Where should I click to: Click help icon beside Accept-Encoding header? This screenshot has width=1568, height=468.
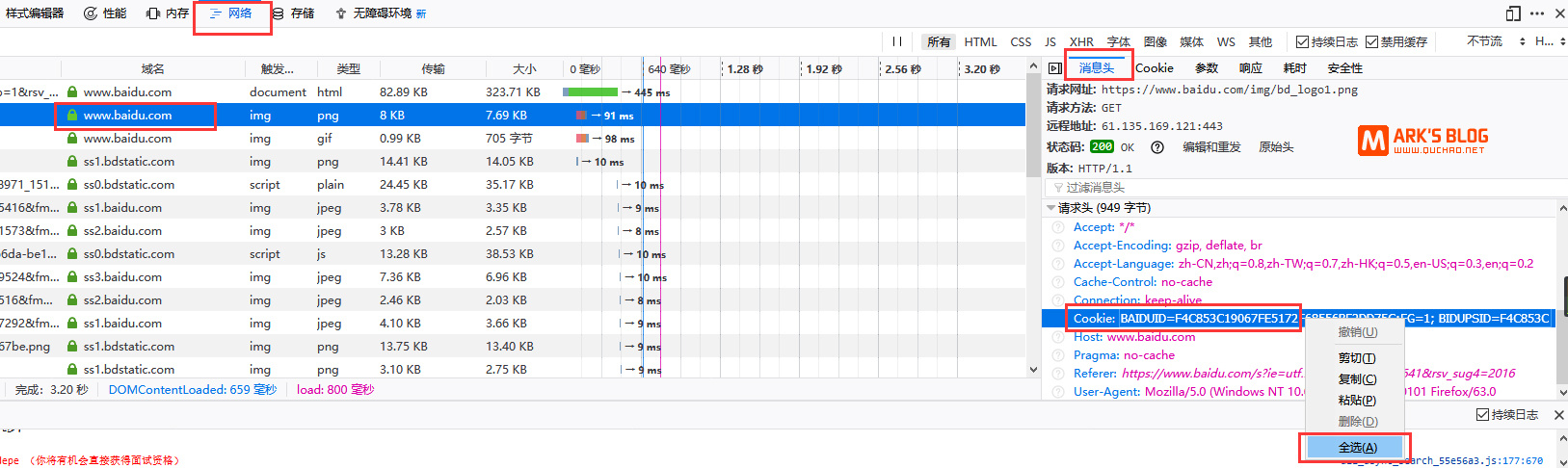(1058, 246)
